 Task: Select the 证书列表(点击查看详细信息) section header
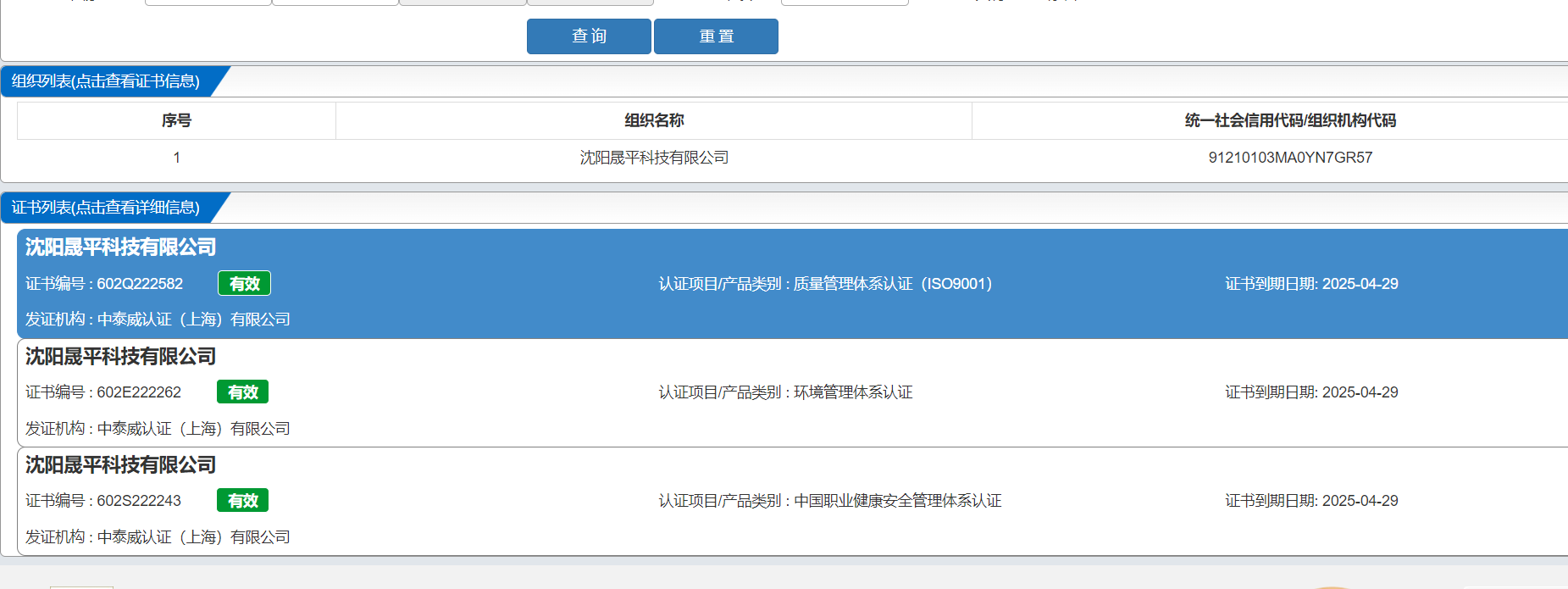[106, 208]
